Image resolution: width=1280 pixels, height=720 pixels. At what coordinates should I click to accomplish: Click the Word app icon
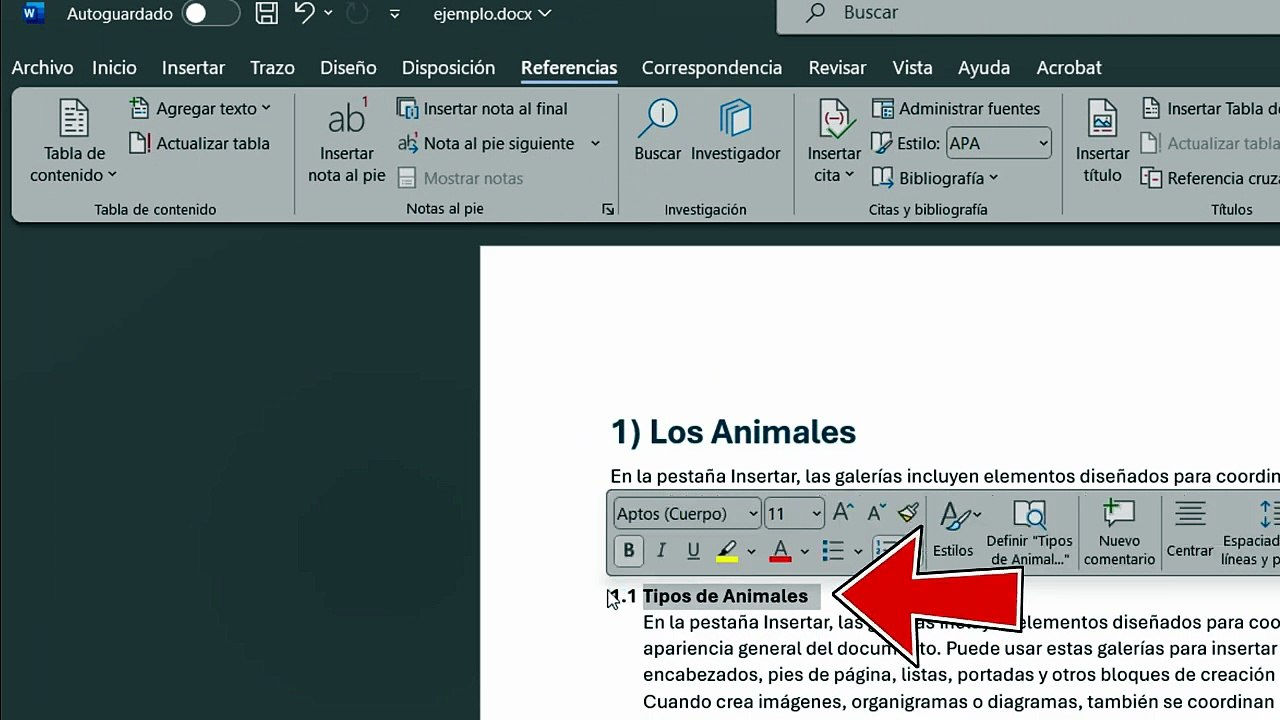point(33,13)
